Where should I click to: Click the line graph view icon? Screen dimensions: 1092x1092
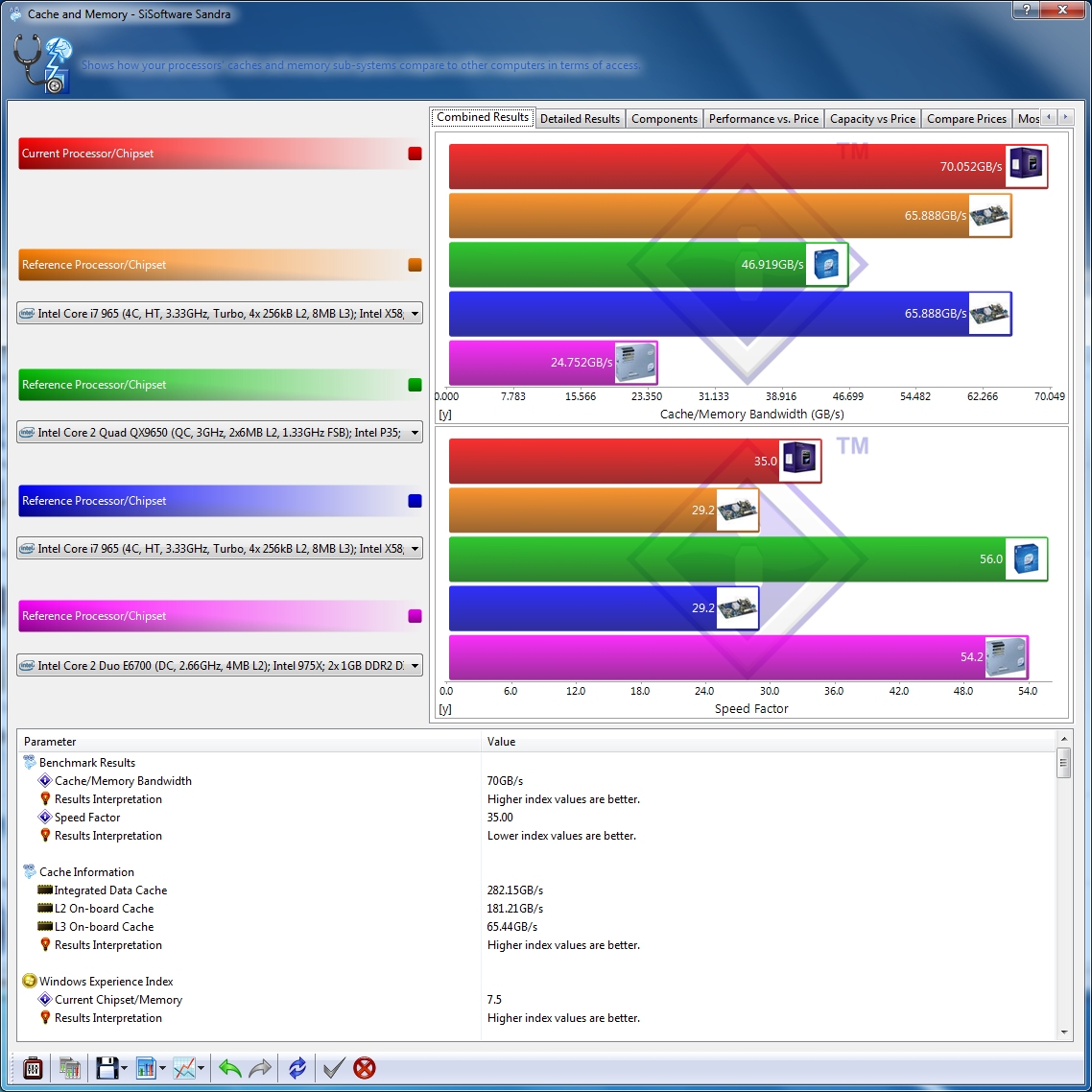click(184, 1068)
